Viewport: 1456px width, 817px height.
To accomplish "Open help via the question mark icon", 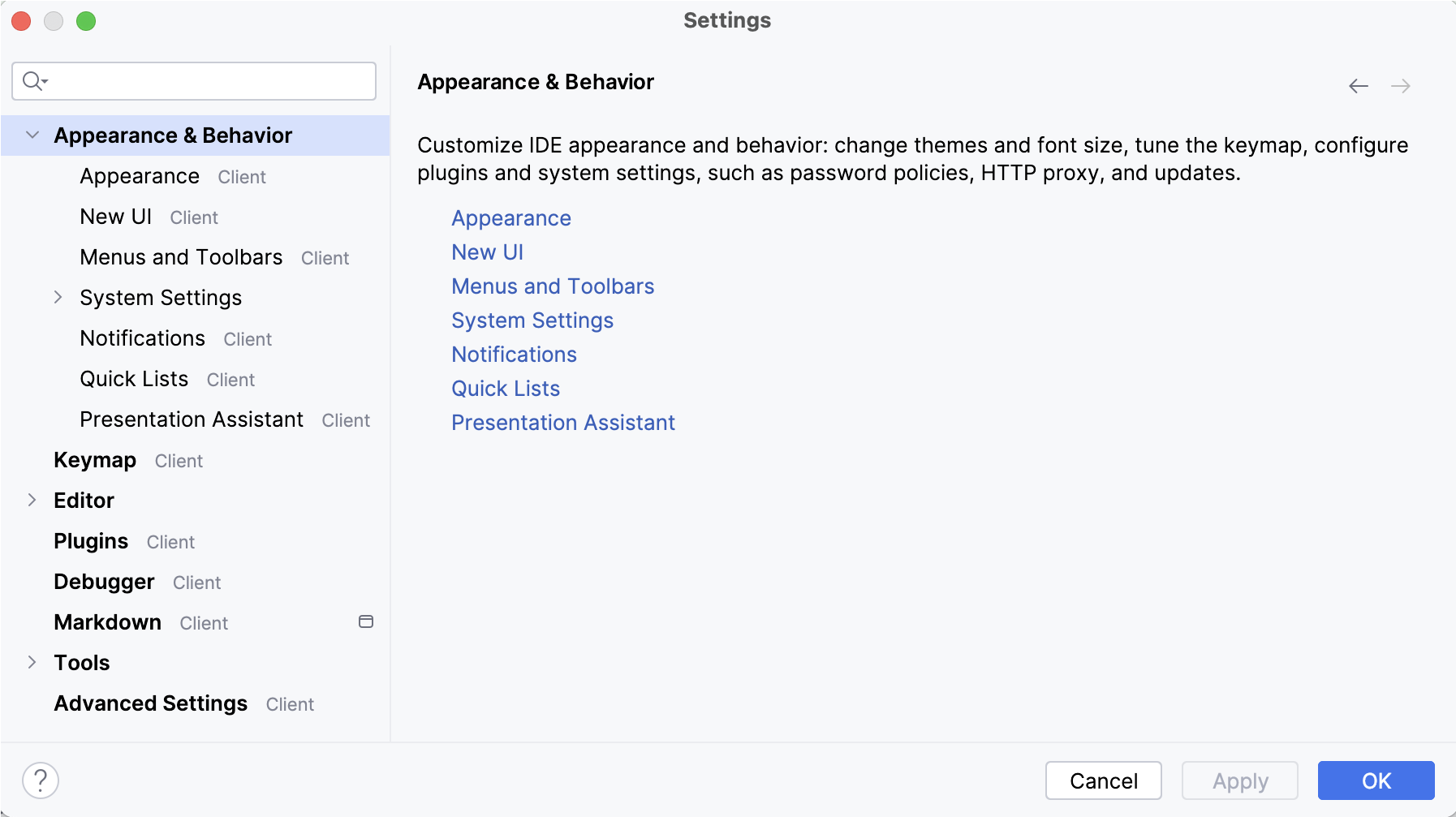I will coord(41,780).
